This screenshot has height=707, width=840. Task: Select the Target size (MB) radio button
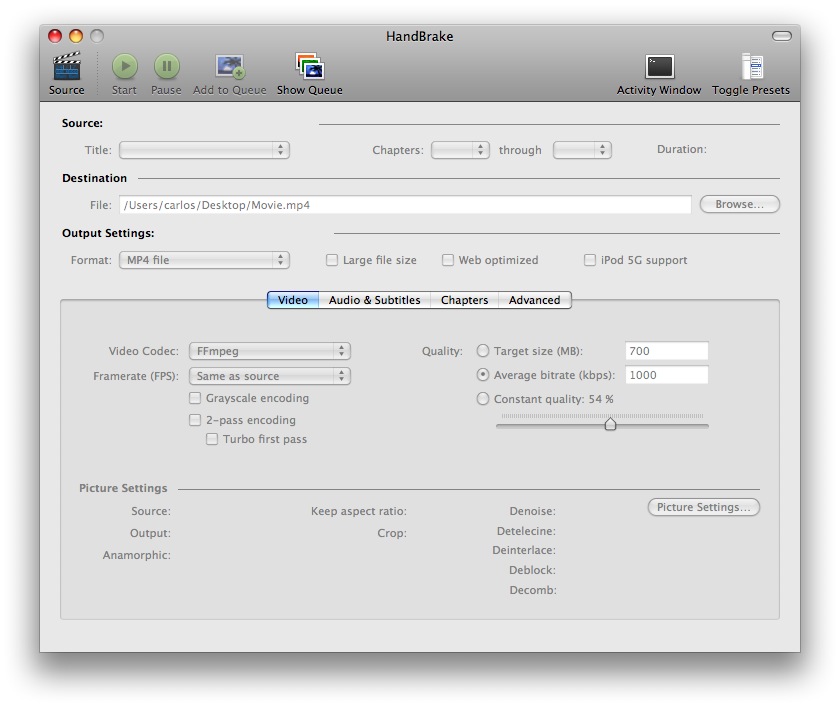coord(483,351)
